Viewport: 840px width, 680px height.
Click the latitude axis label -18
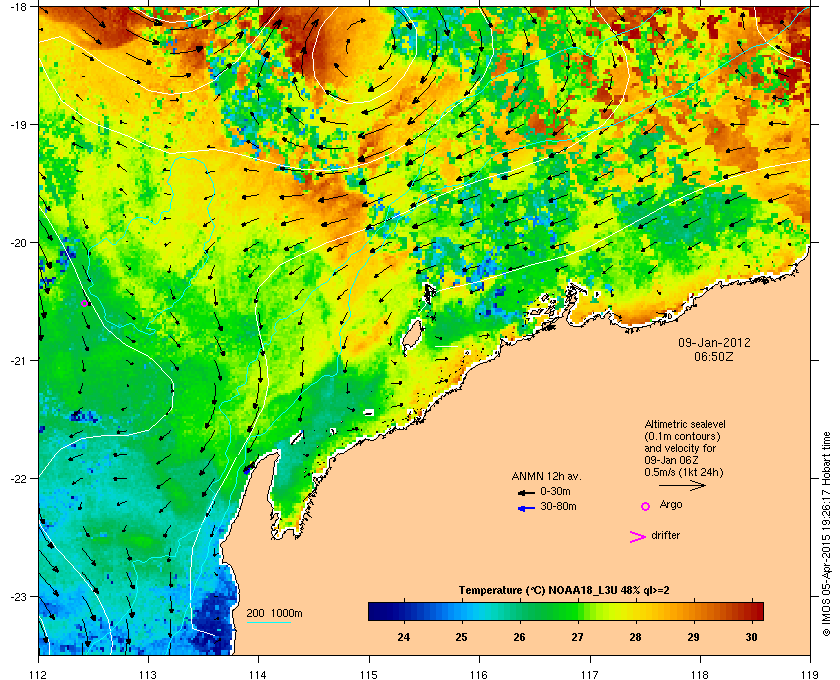click(x=17, y=6)
